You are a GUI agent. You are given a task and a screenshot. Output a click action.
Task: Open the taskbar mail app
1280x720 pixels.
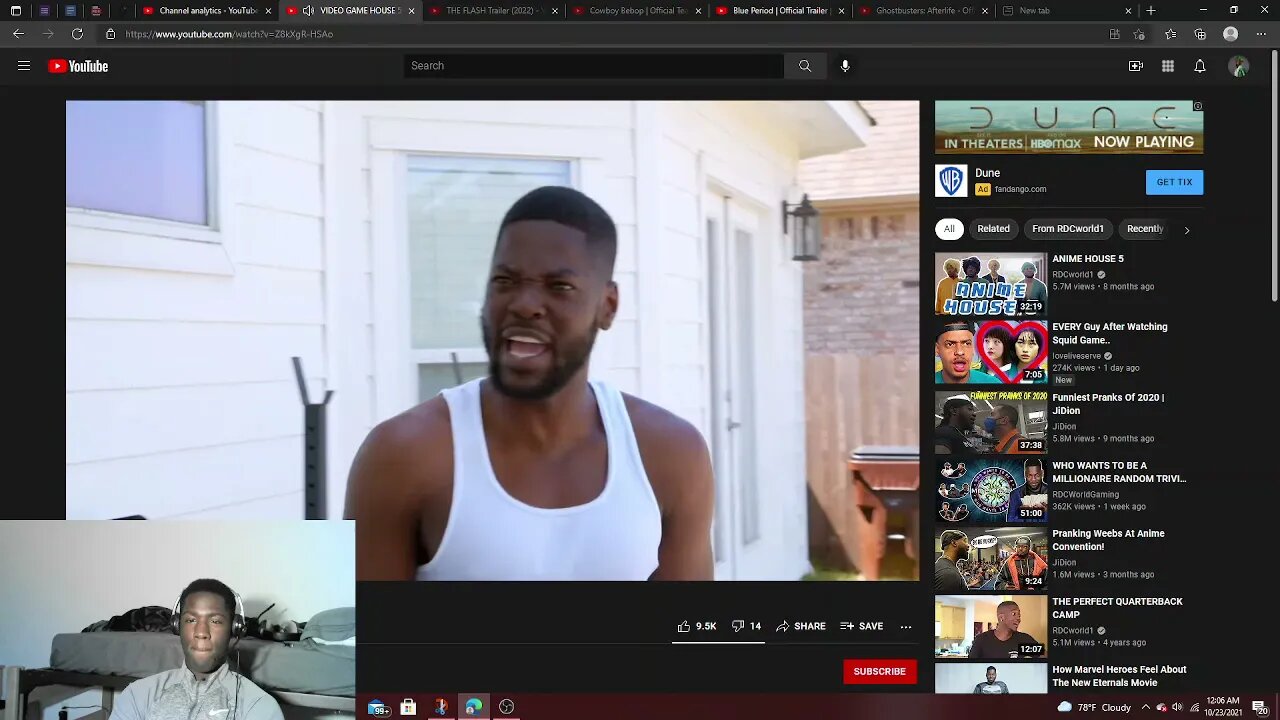pos(378,707)
